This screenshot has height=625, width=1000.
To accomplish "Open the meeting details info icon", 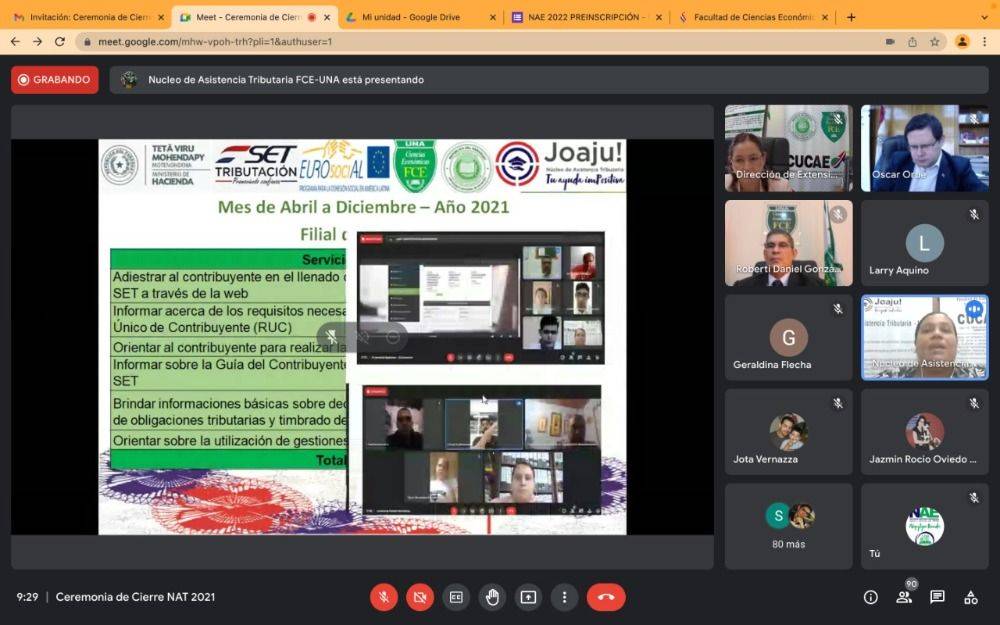I will click(870, 597).
